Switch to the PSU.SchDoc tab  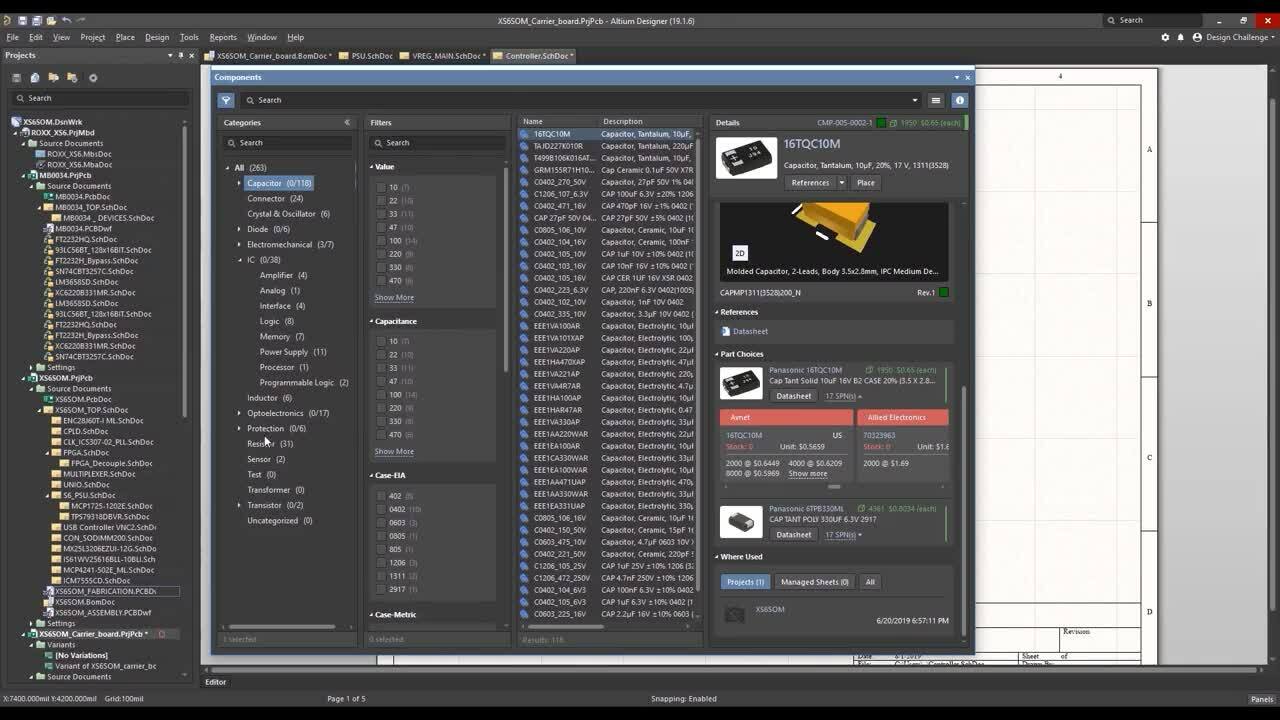371,56
